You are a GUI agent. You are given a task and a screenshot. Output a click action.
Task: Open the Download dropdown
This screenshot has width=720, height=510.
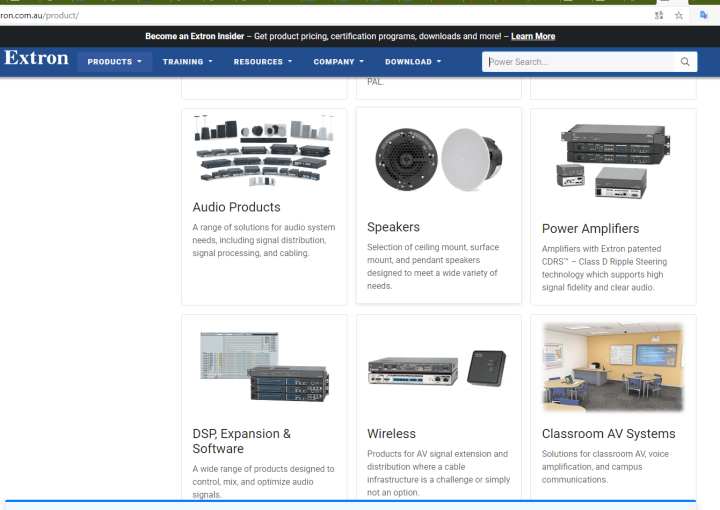point(413,62)
